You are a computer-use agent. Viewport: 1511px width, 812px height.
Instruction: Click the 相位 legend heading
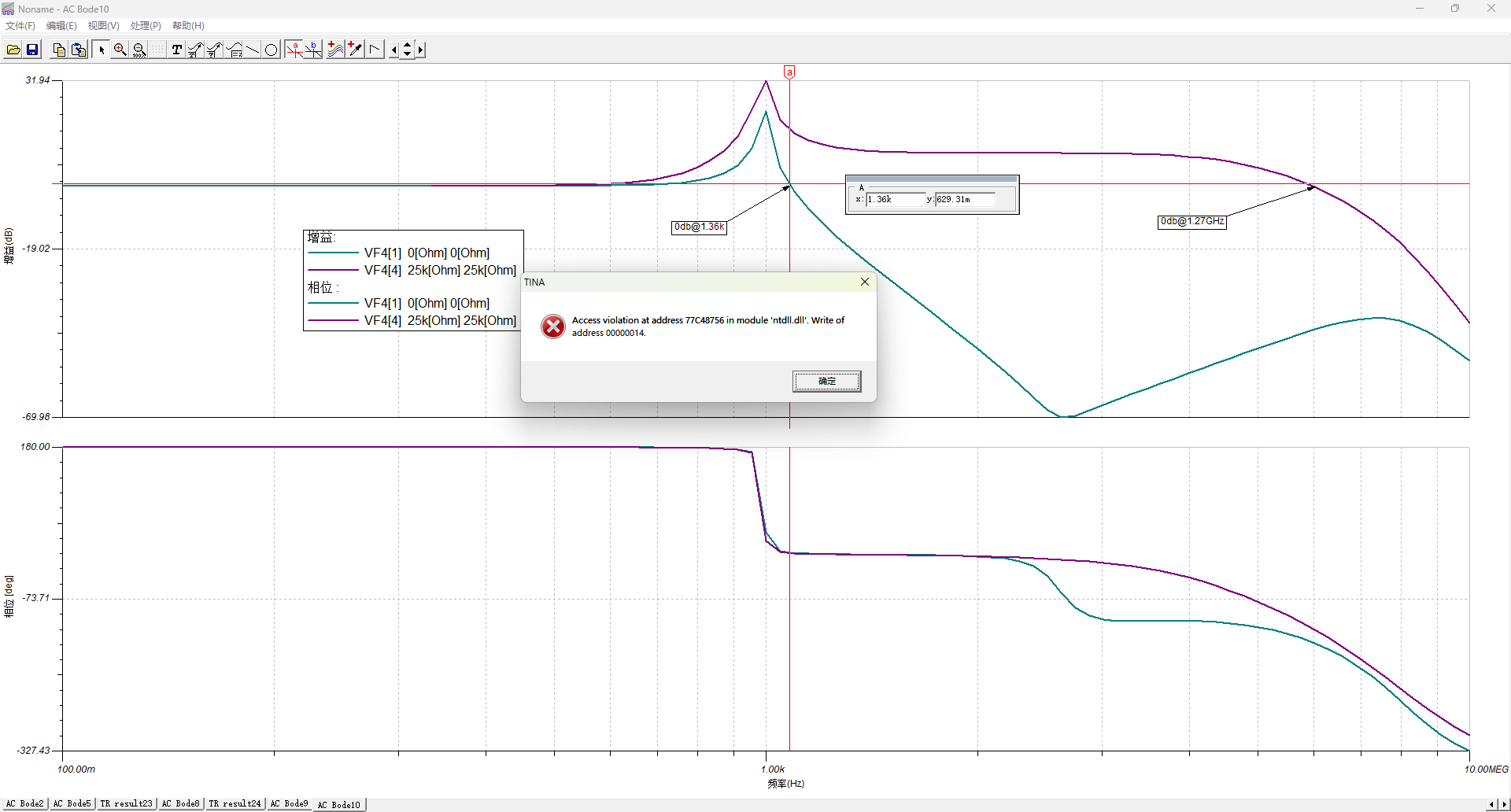point(323,288)
